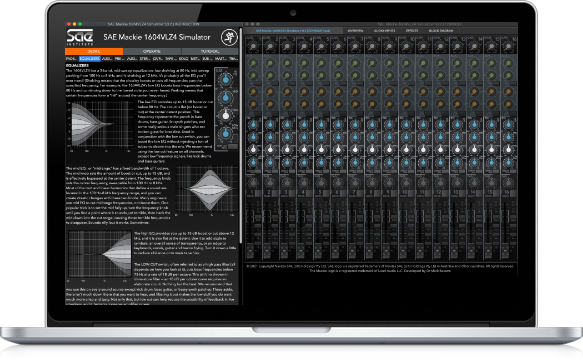Screen dimensions: 583x361
Task: Click channel 3 top green aux knob
Action: point(287,63)
